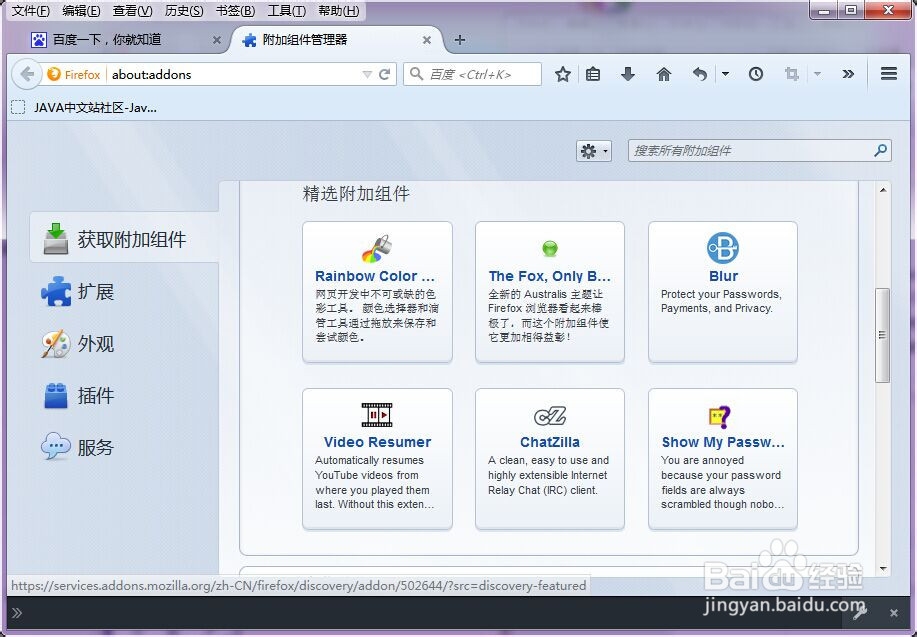Reload the page with the refresh icon

[x=384, y=74]
